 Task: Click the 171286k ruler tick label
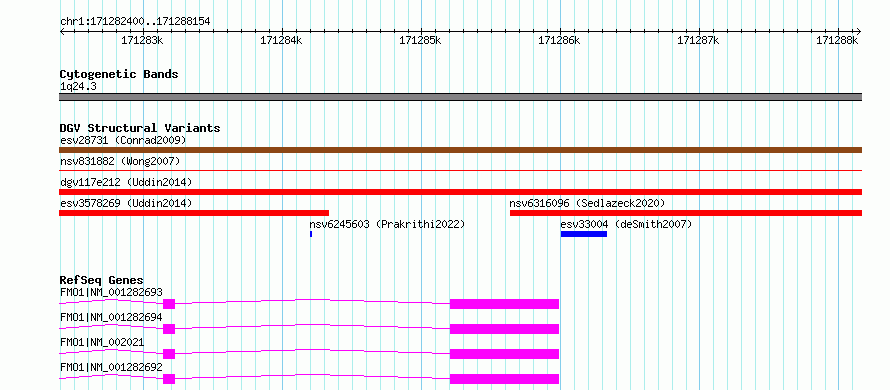(560, 40)
